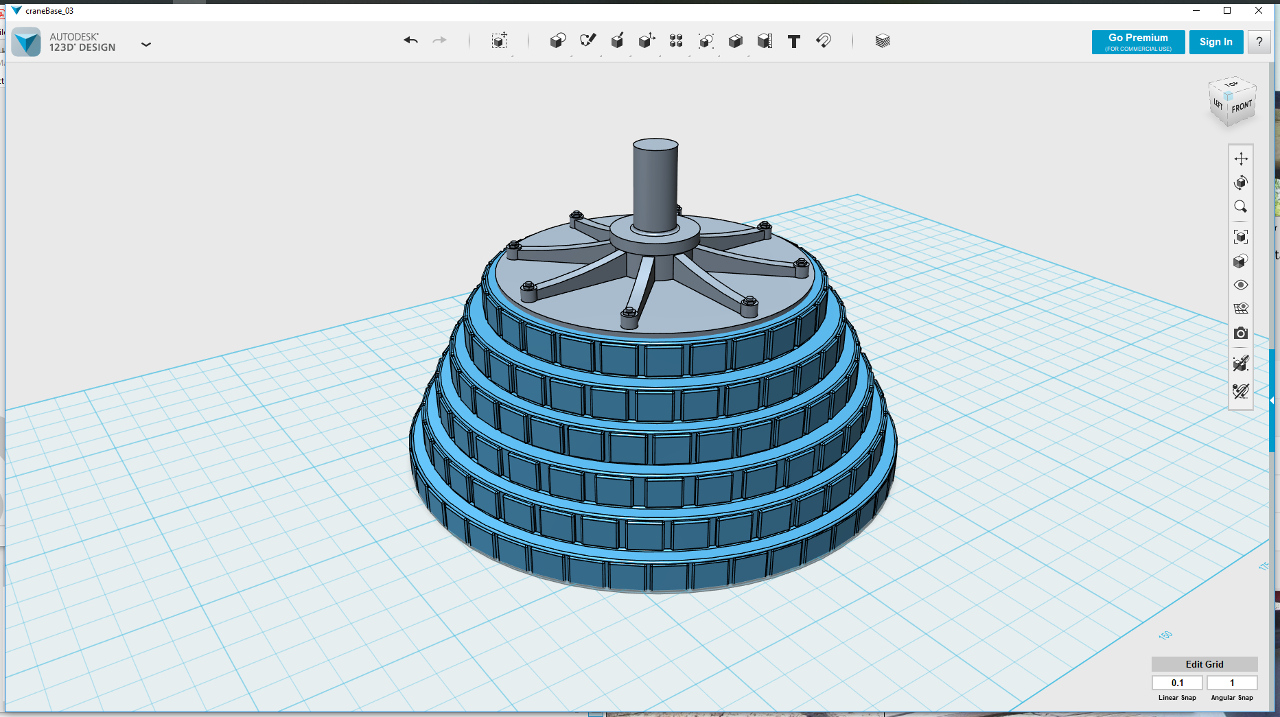Click the greyed Redo arrow

tap(439, 41)
